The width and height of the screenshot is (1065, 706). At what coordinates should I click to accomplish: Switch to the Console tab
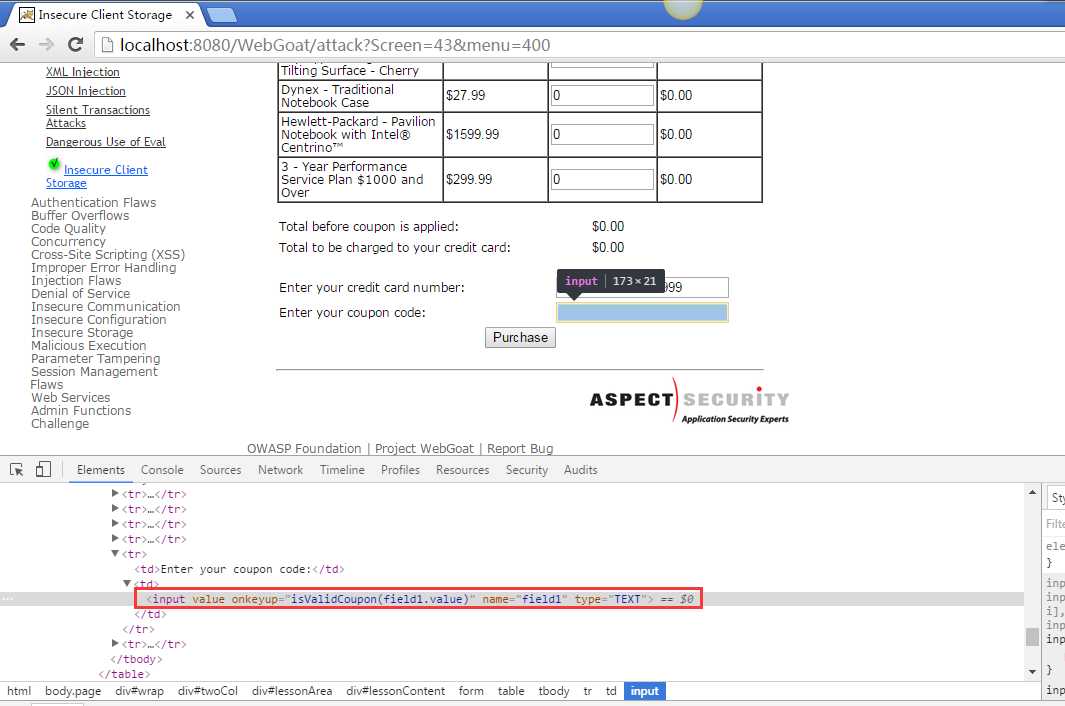point(162,470)
